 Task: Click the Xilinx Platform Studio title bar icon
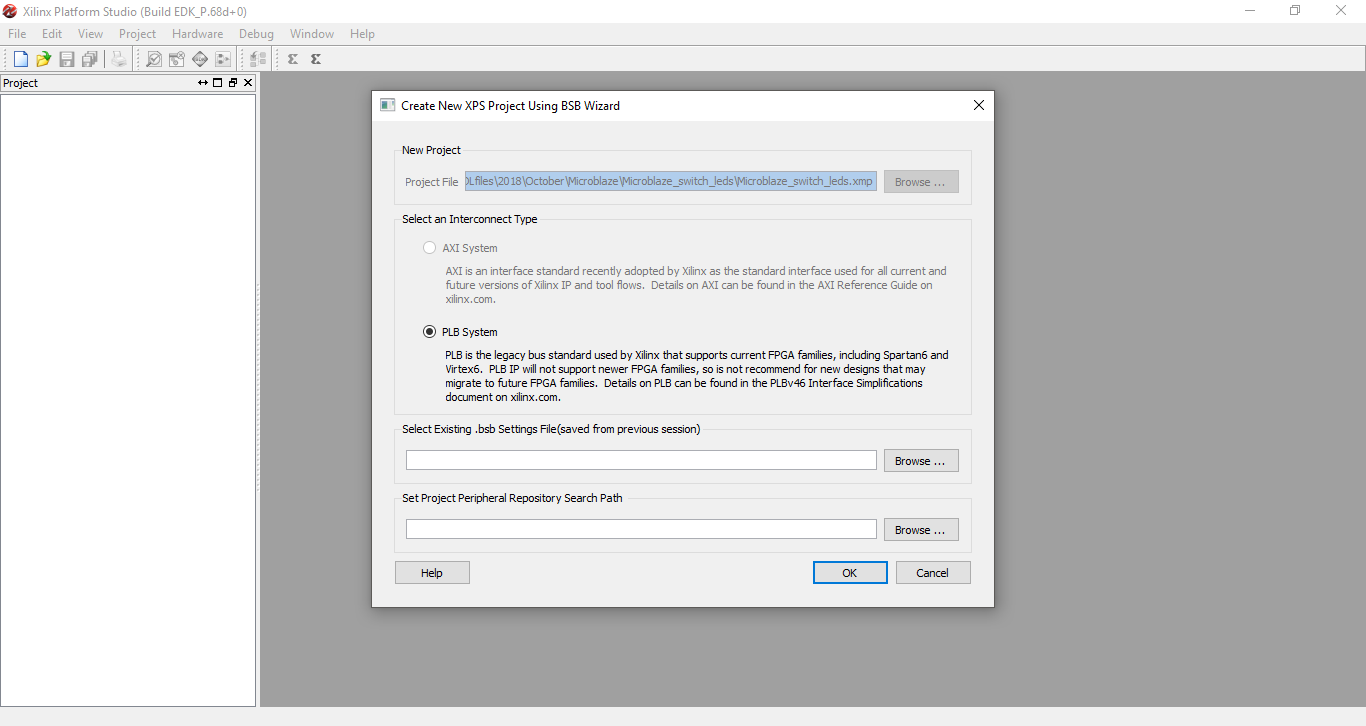coord(10,11)
